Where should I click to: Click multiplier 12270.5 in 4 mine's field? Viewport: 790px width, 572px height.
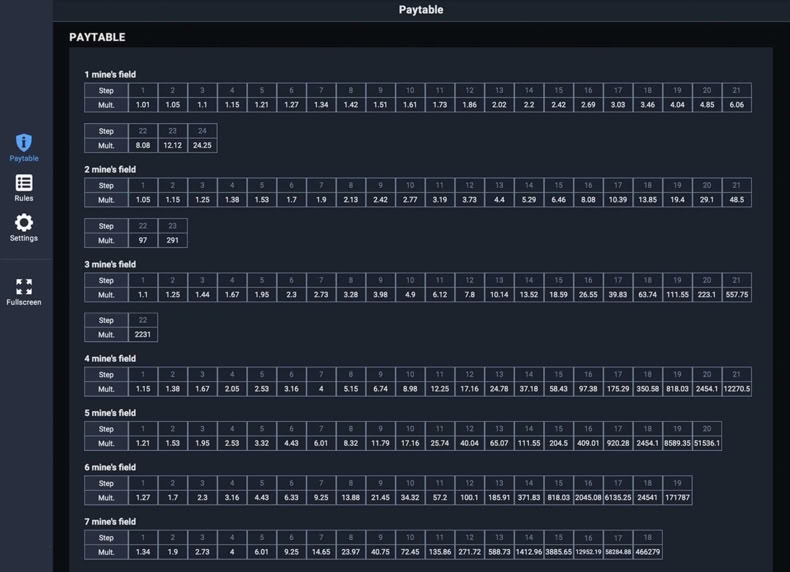737,389
